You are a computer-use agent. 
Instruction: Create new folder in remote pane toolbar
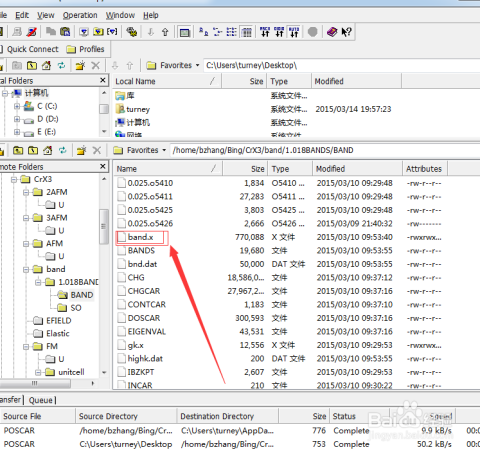coord(81,150)
